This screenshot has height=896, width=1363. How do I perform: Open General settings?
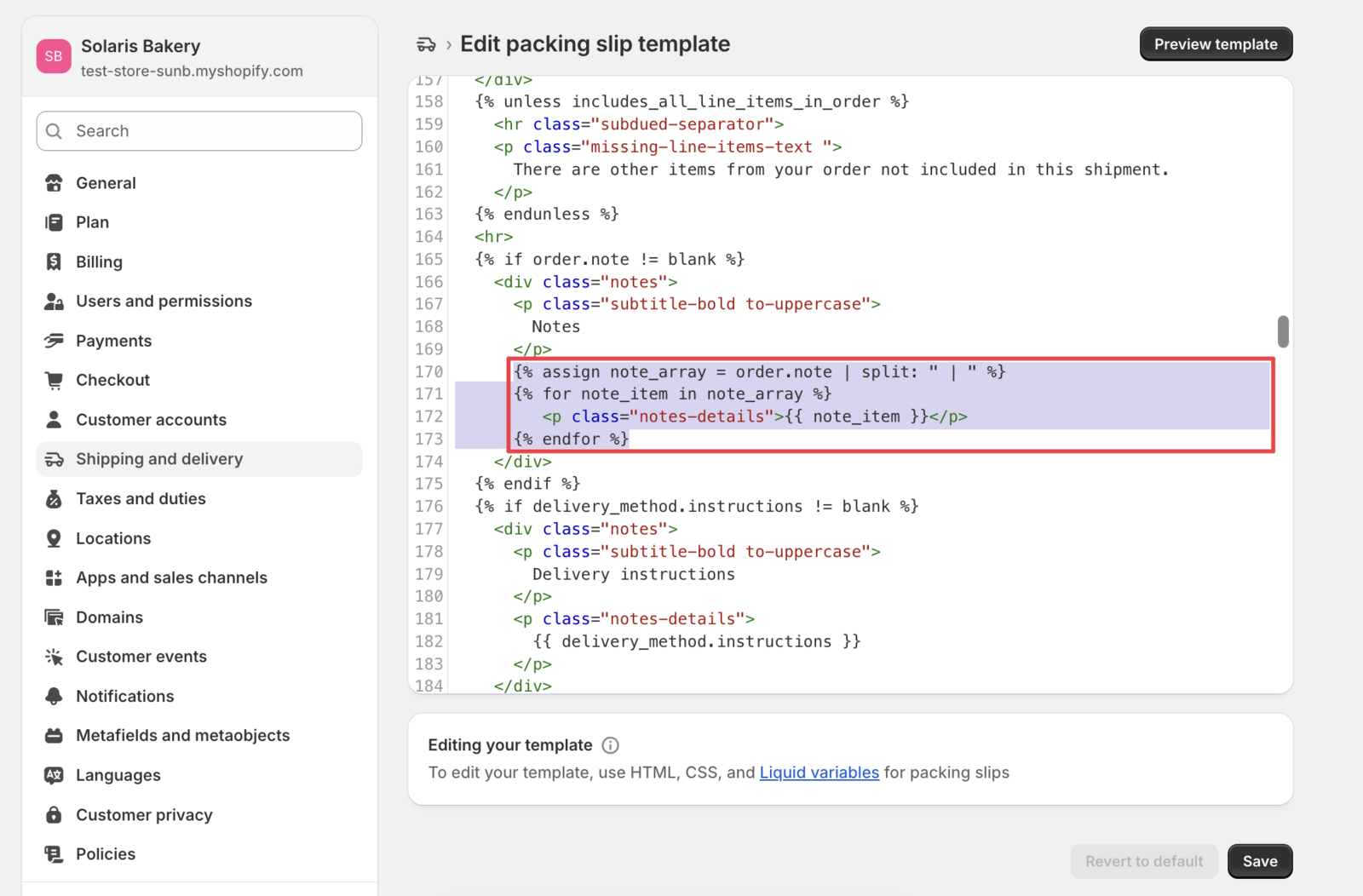(199, 183)
